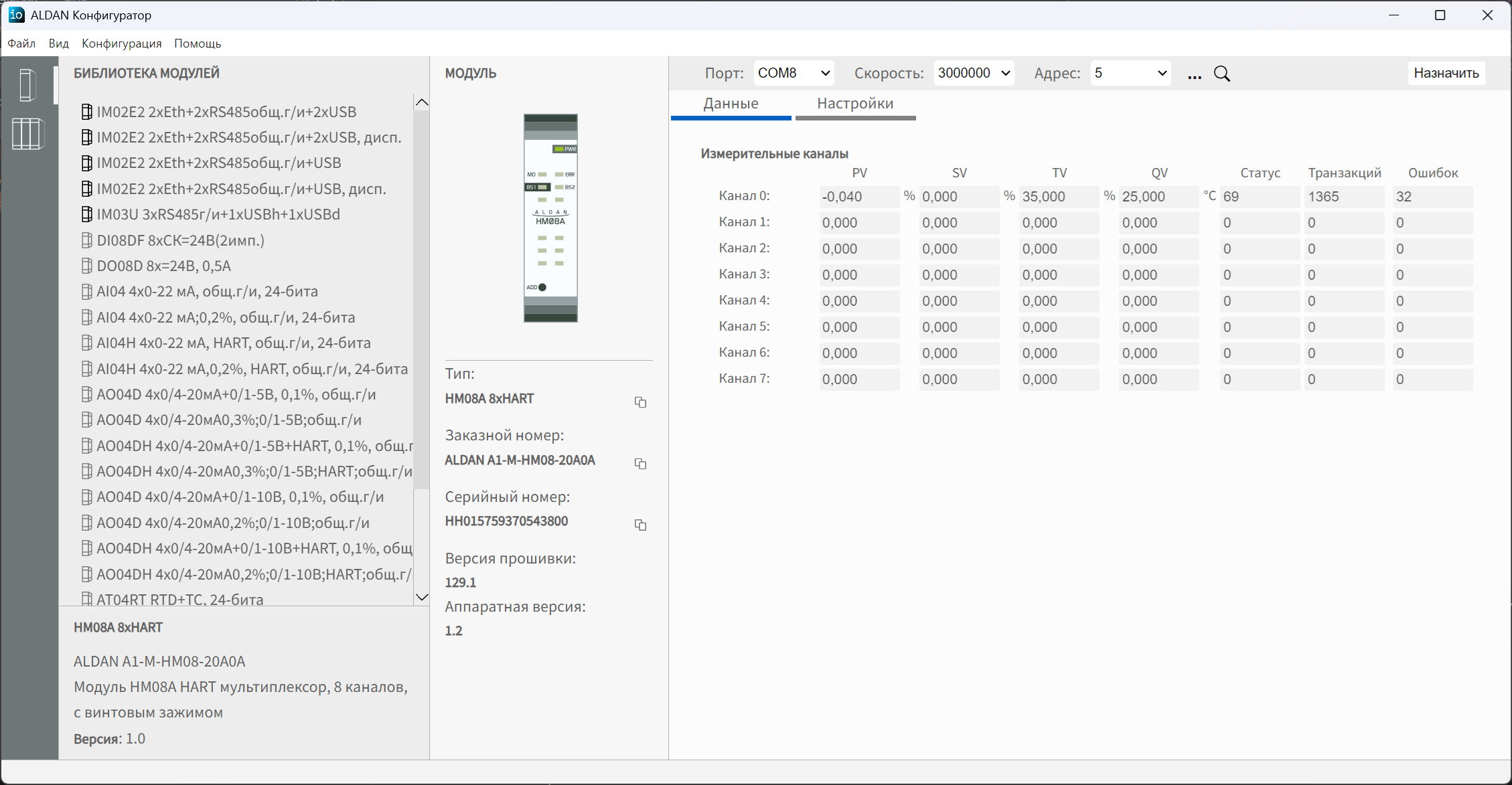Open the Файл menu
This screenshot has width=1512, height=785.
[x=21, y=43]
